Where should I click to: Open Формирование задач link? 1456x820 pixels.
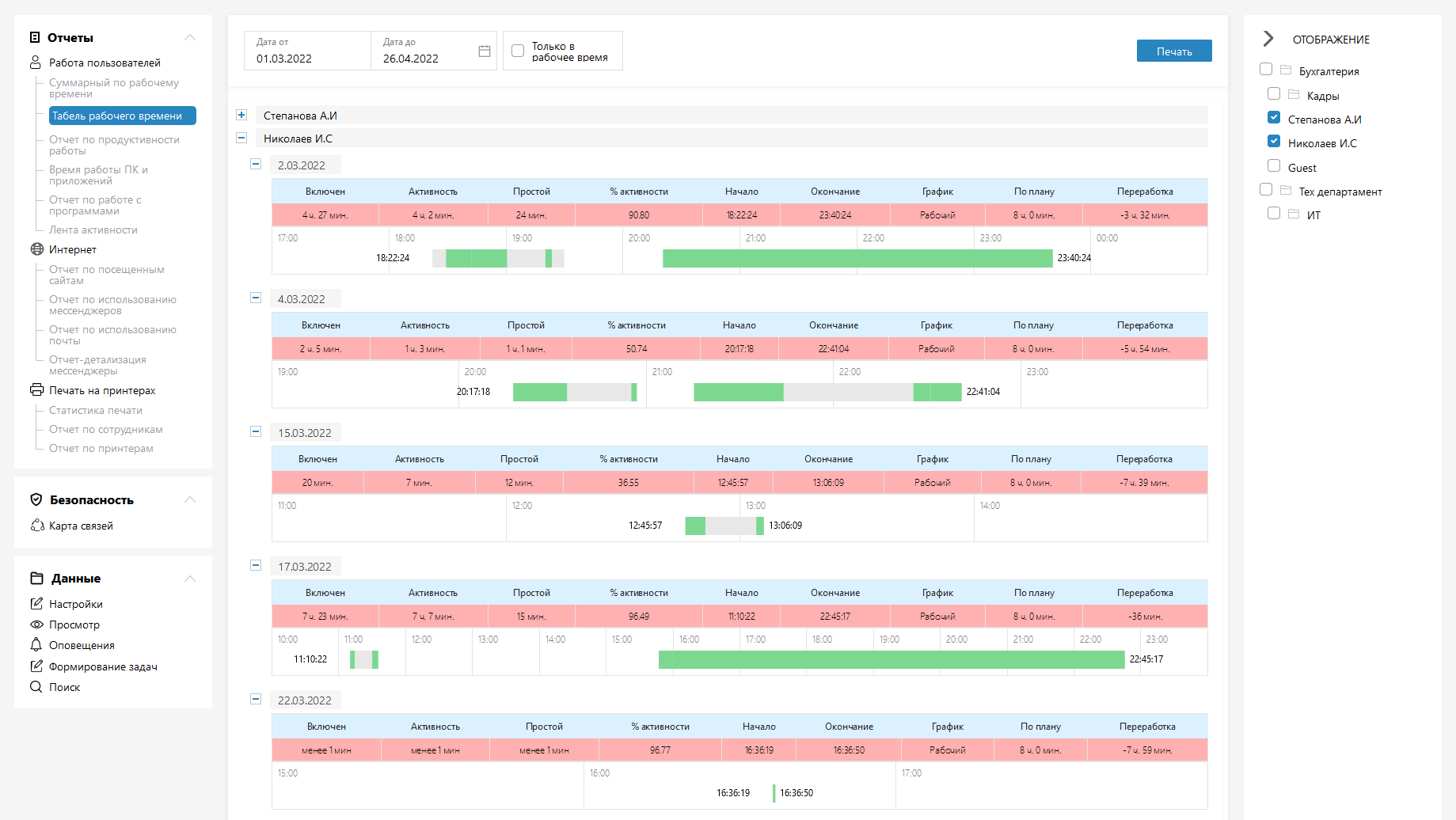click(x=103, y=666)
